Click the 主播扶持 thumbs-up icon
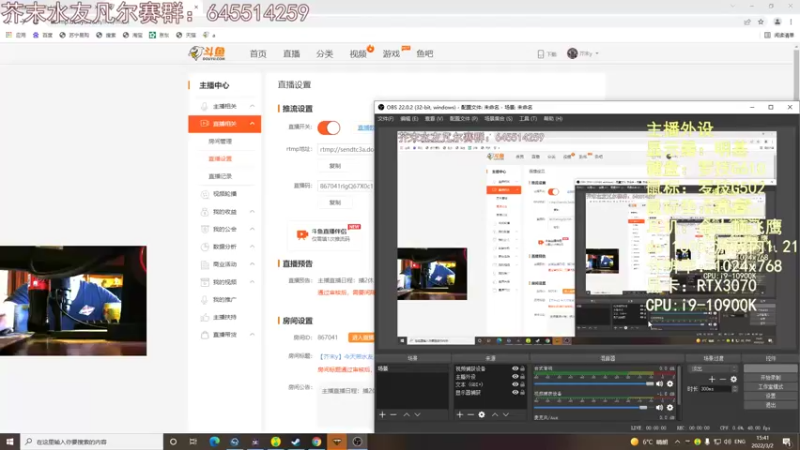Viewport: 800px width, 450px height. (205, 317)
